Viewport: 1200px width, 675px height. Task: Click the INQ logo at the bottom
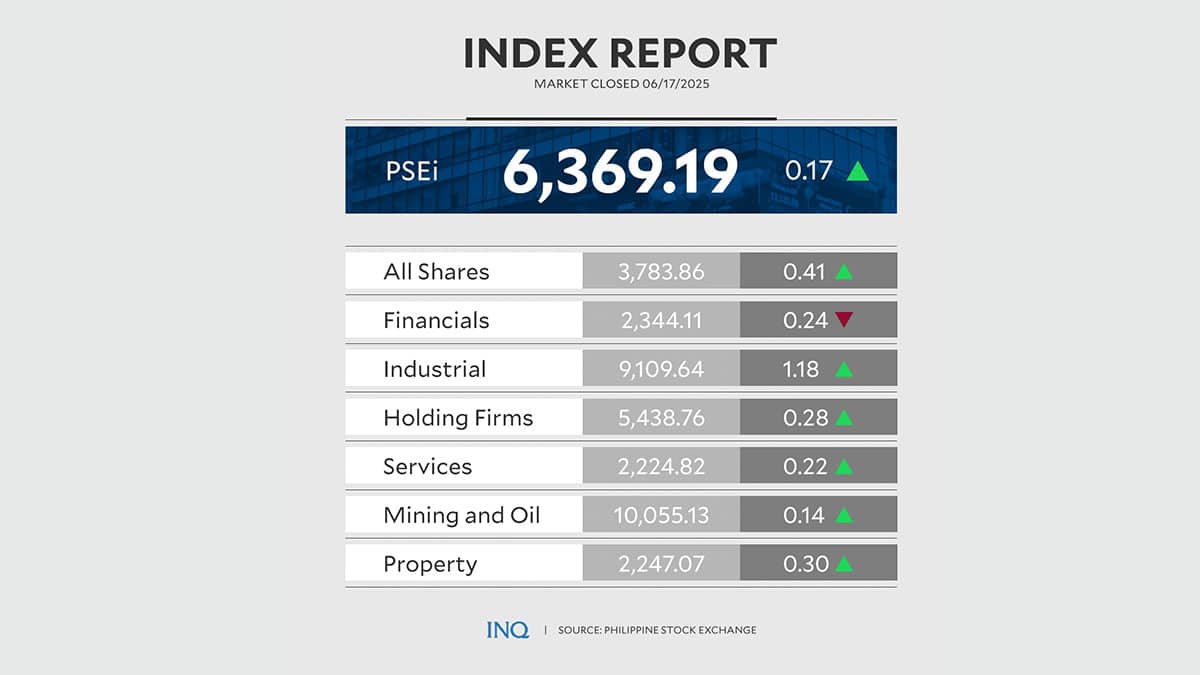507,630
